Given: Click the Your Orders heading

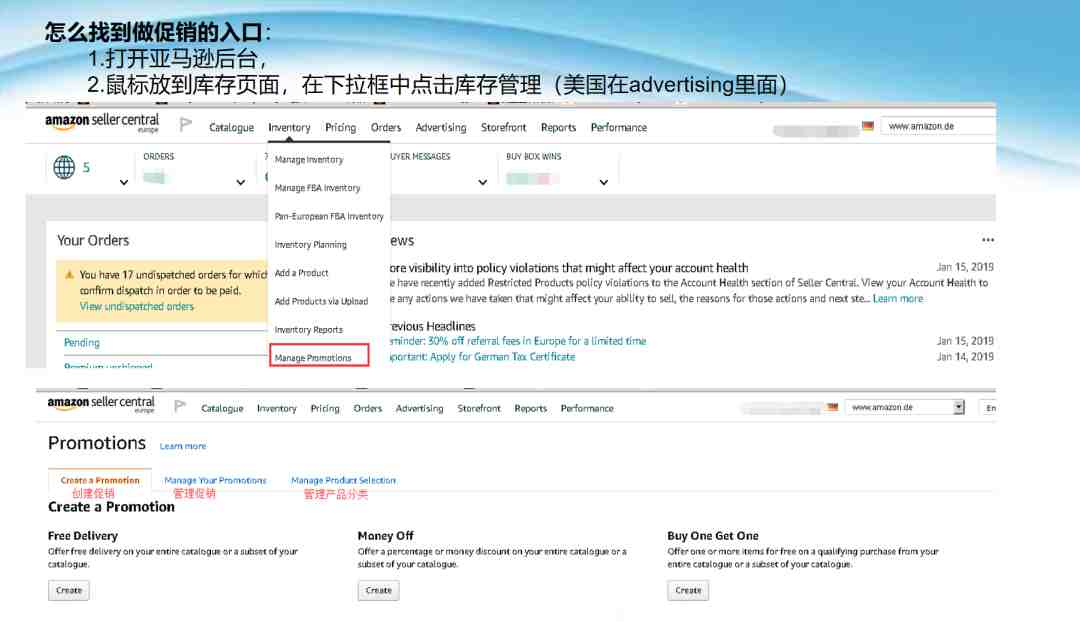Looking at the screenshot, I should pyautogui.click(x=93, y=240).
